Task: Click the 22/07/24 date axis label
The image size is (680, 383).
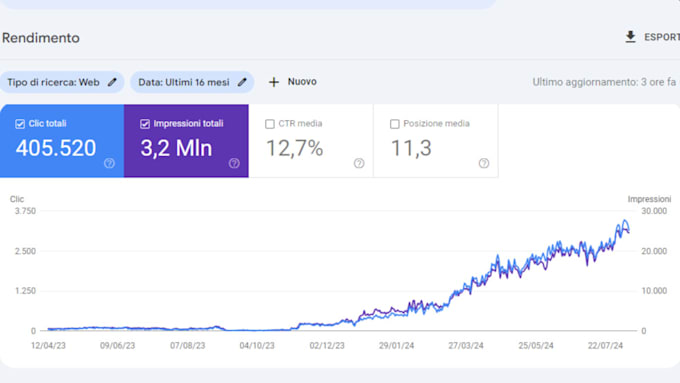Action: 605,346
